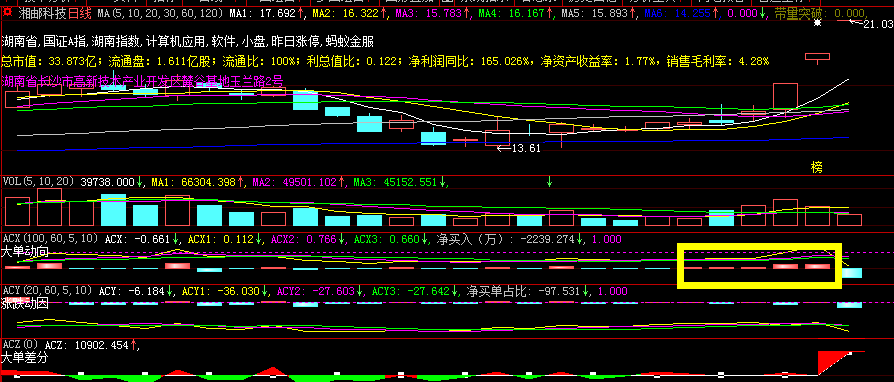Open ACX(100,60,5,10) indicator settings
894x382 pixels.
tap(51, 238)
